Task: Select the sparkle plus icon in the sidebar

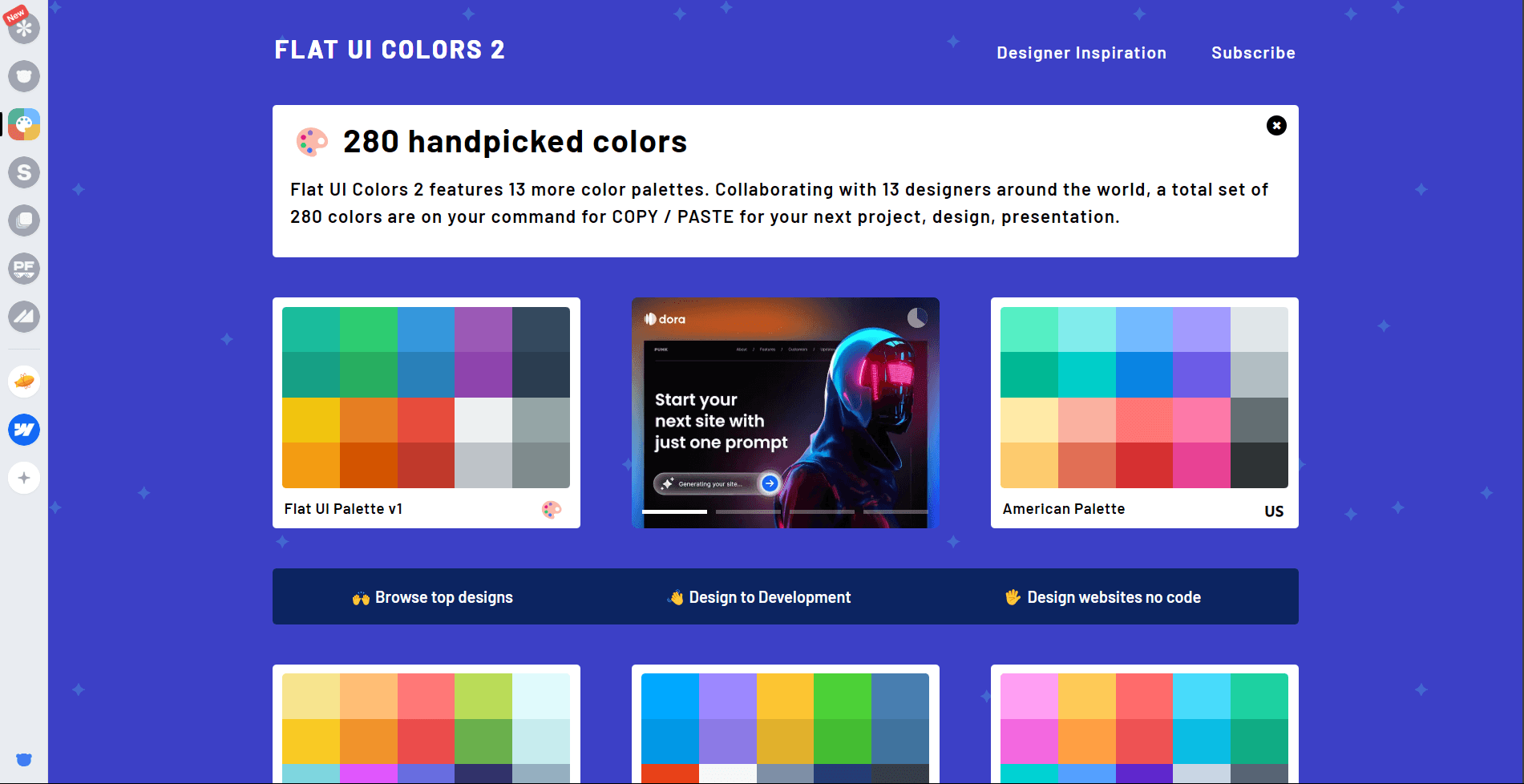Action: click(24, 478)
